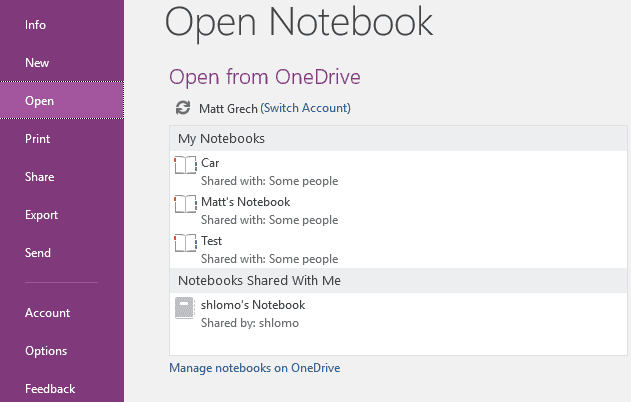The height and width of the screenshot is (402, 631).
Task: Click the Matt's Notebook book icon
Action: tap(185, 204)
